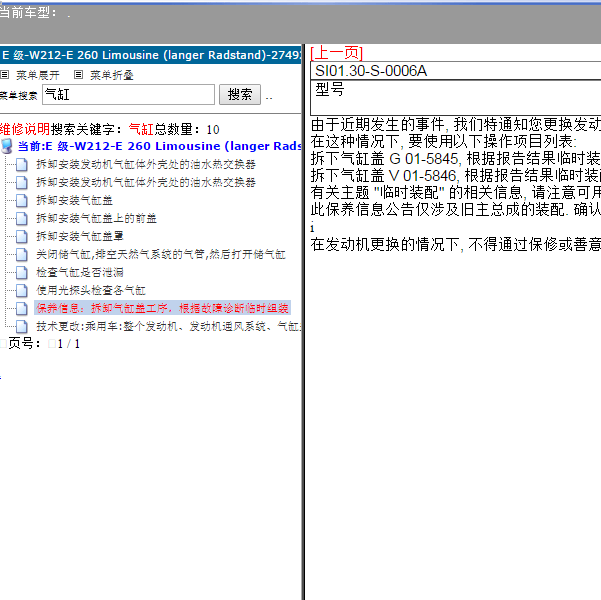The image size is (601, 600).
Task: Click line 在这种情况下, 要使用以下操作项目列表
Action: click(443, 141)
